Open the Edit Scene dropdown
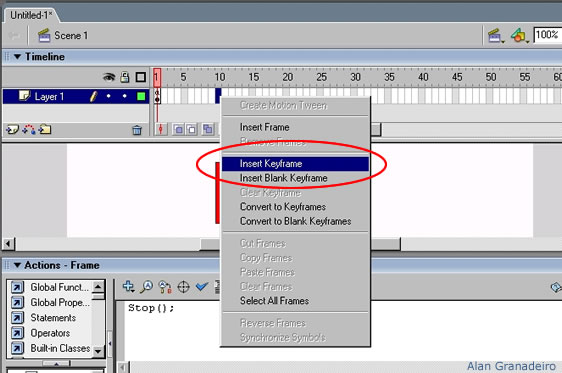The image size is (562, 373). 496,36
